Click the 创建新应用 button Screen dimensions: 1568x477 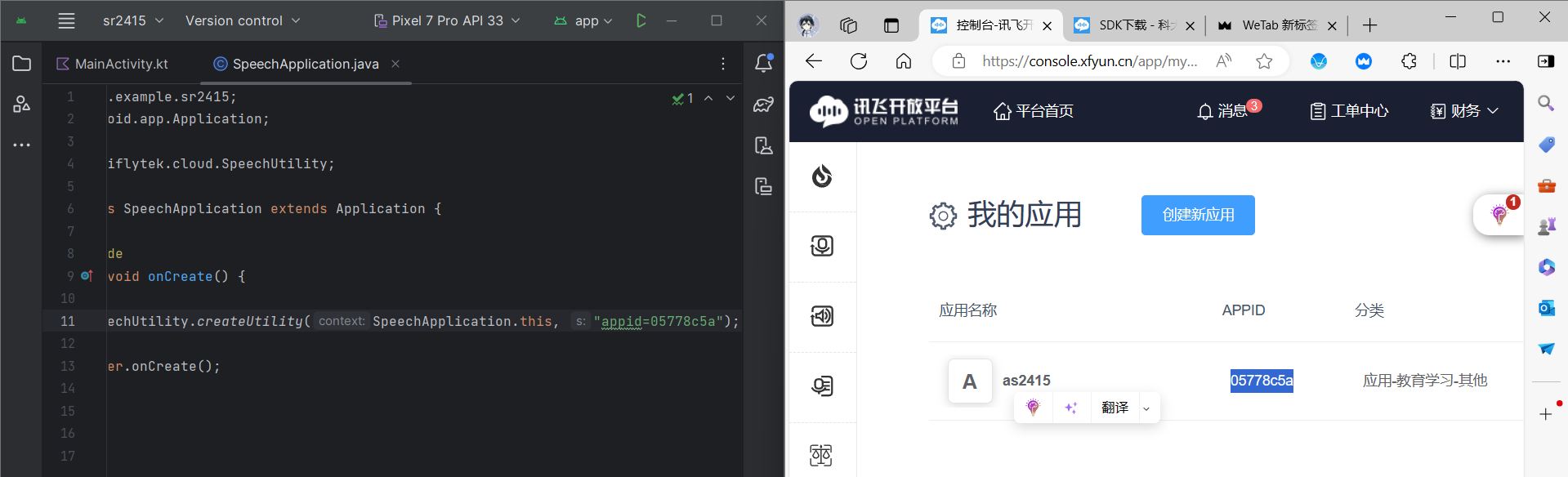1198,215
